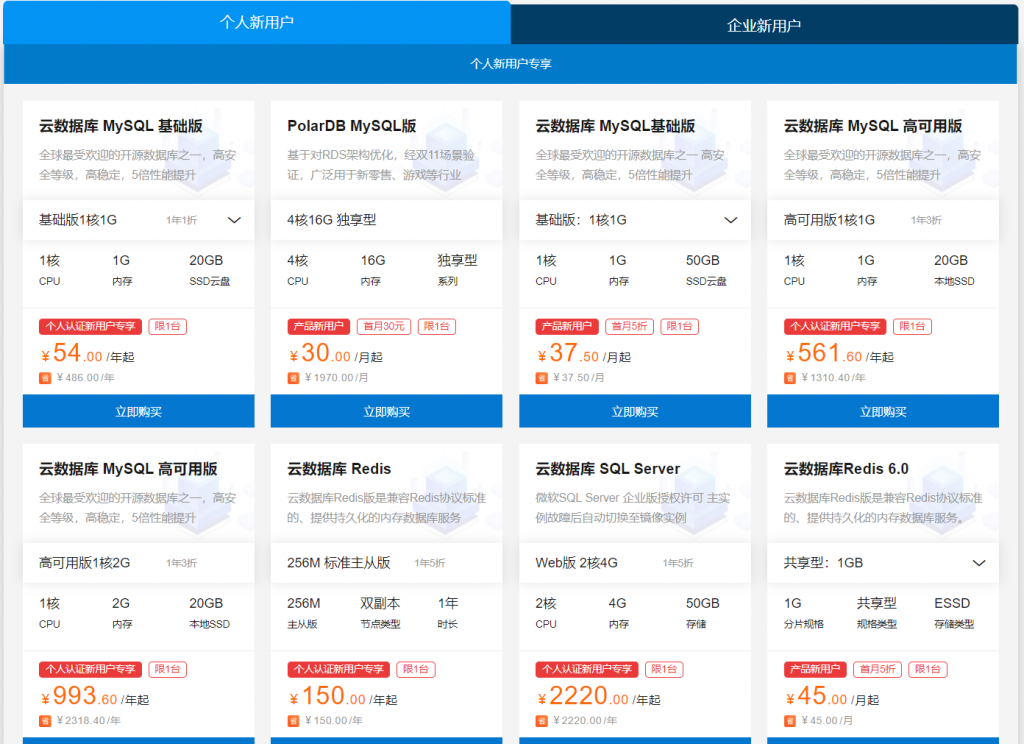
Task: Click the 省 savings icon next to ¥45.00/月
Action: (790, 721)
